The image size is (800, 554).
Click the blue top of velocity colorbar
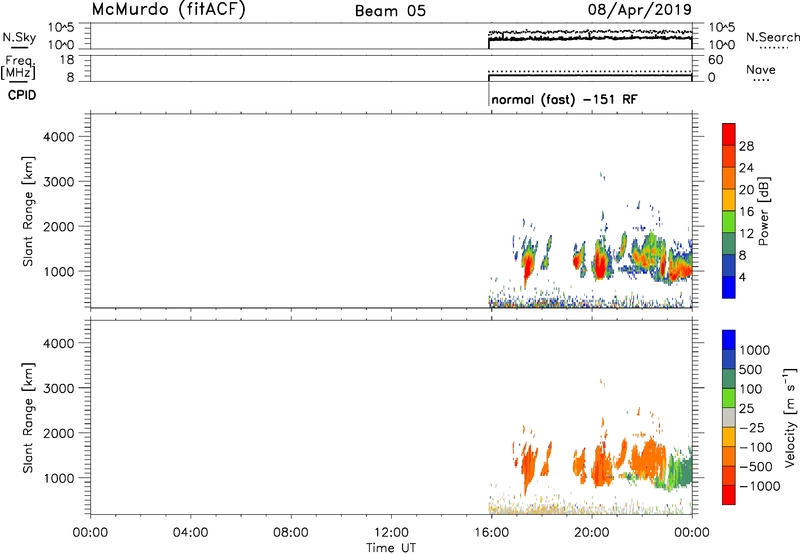[x=729, y=340]
